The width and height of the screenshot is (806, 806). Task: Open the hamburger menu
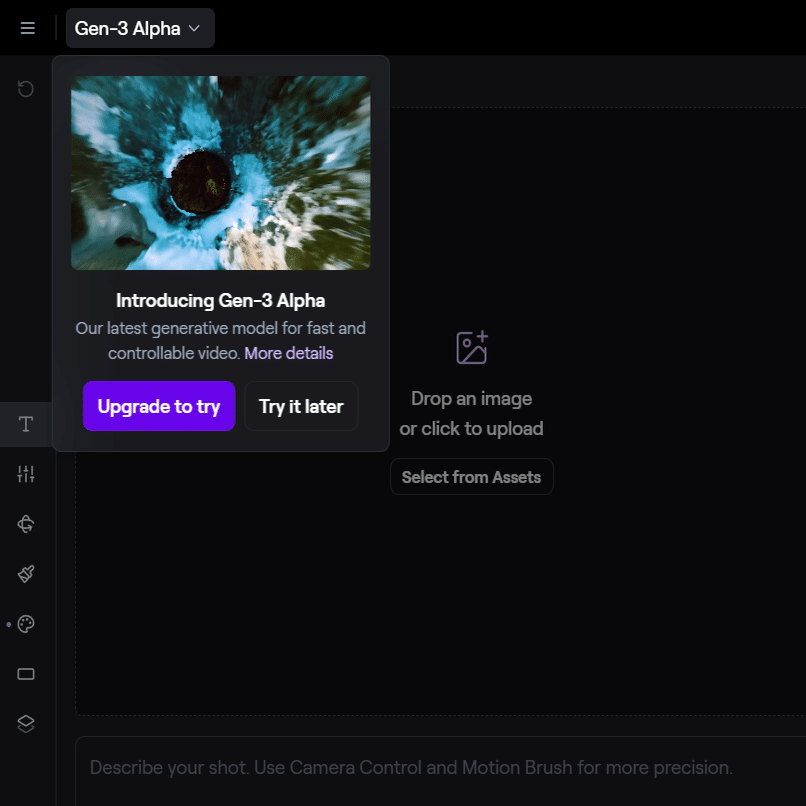click(28, 28)
